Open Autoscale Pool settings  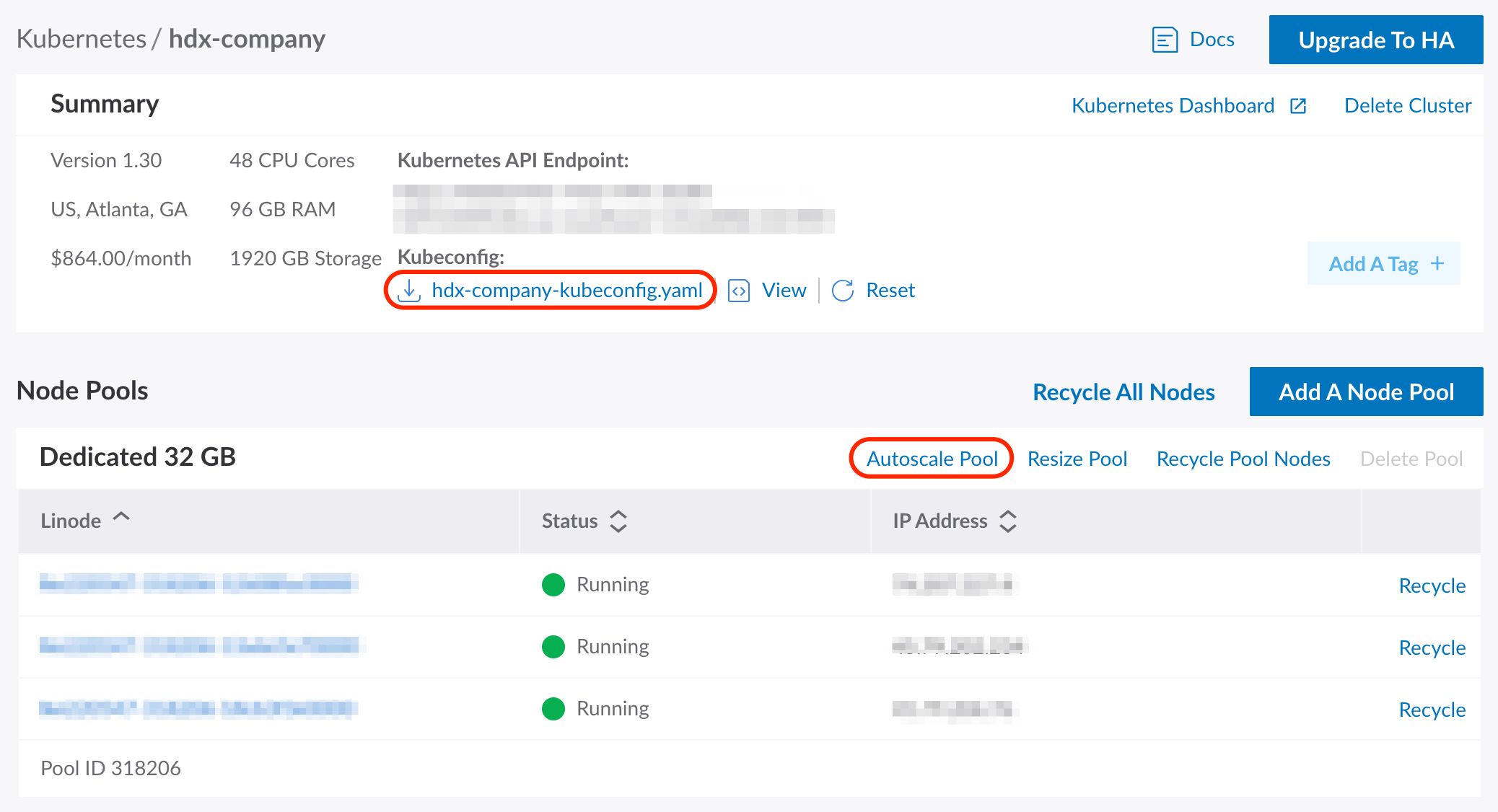click(x=932, y=459)
